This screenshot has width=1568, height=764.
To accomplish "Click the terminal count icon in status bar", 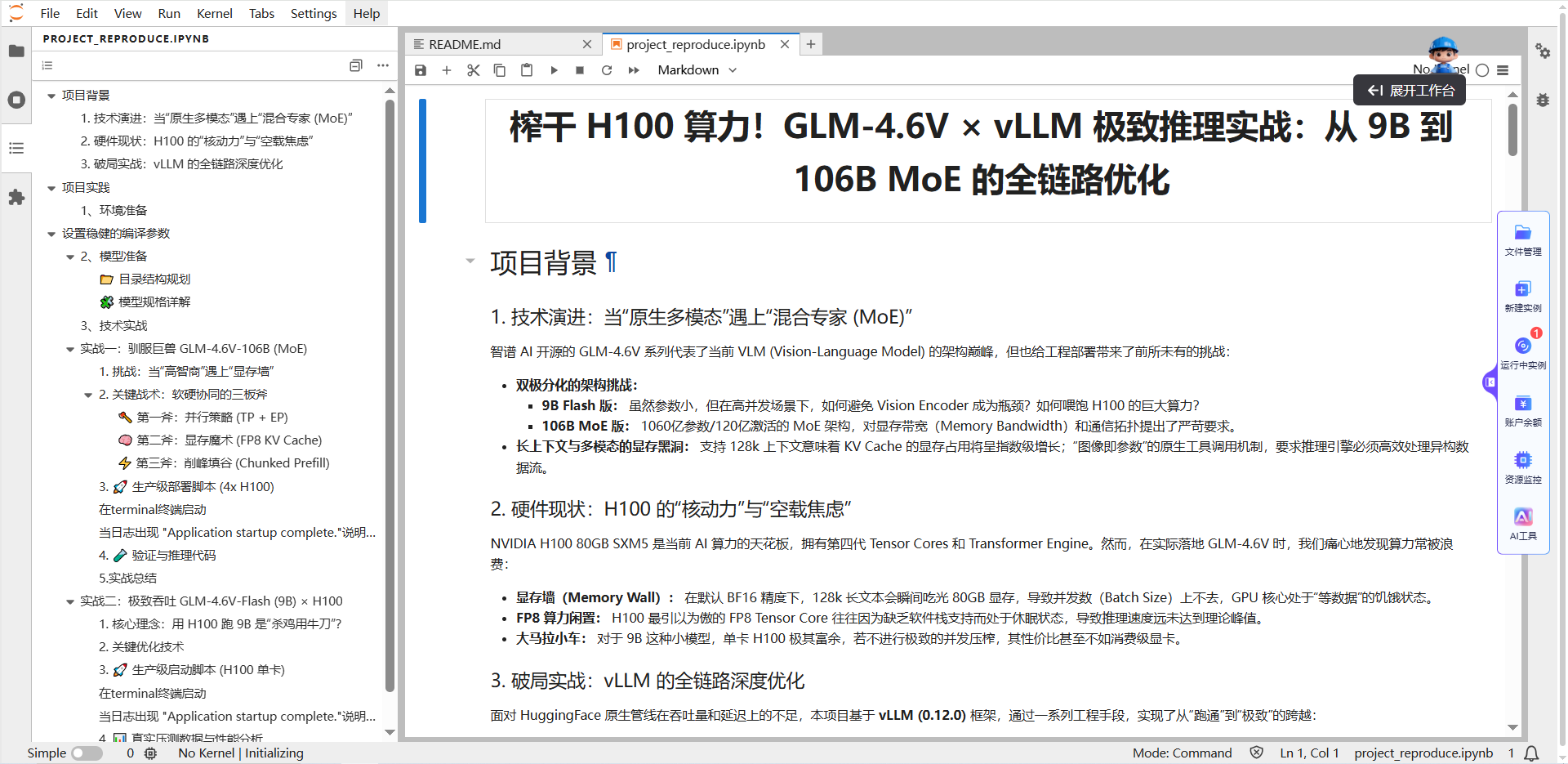I will [150, 753].
